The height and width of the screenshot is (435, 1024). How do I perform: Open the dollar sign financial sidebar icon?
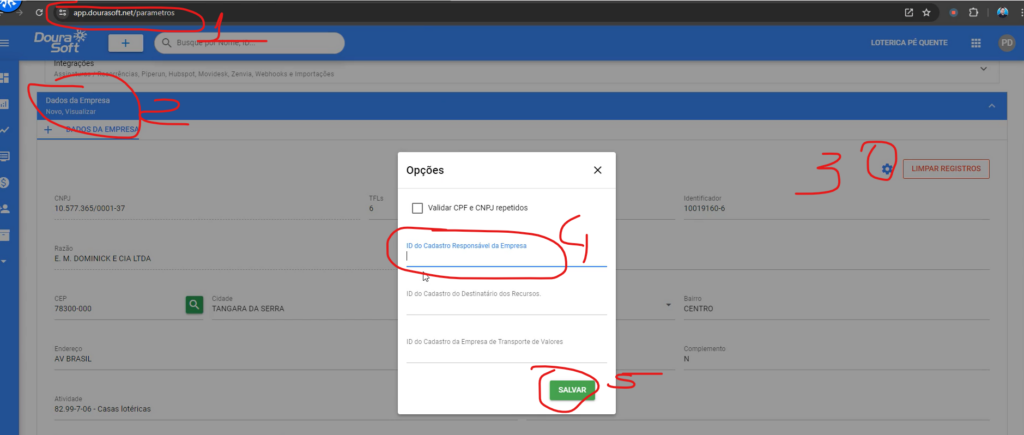pos(5,182)
